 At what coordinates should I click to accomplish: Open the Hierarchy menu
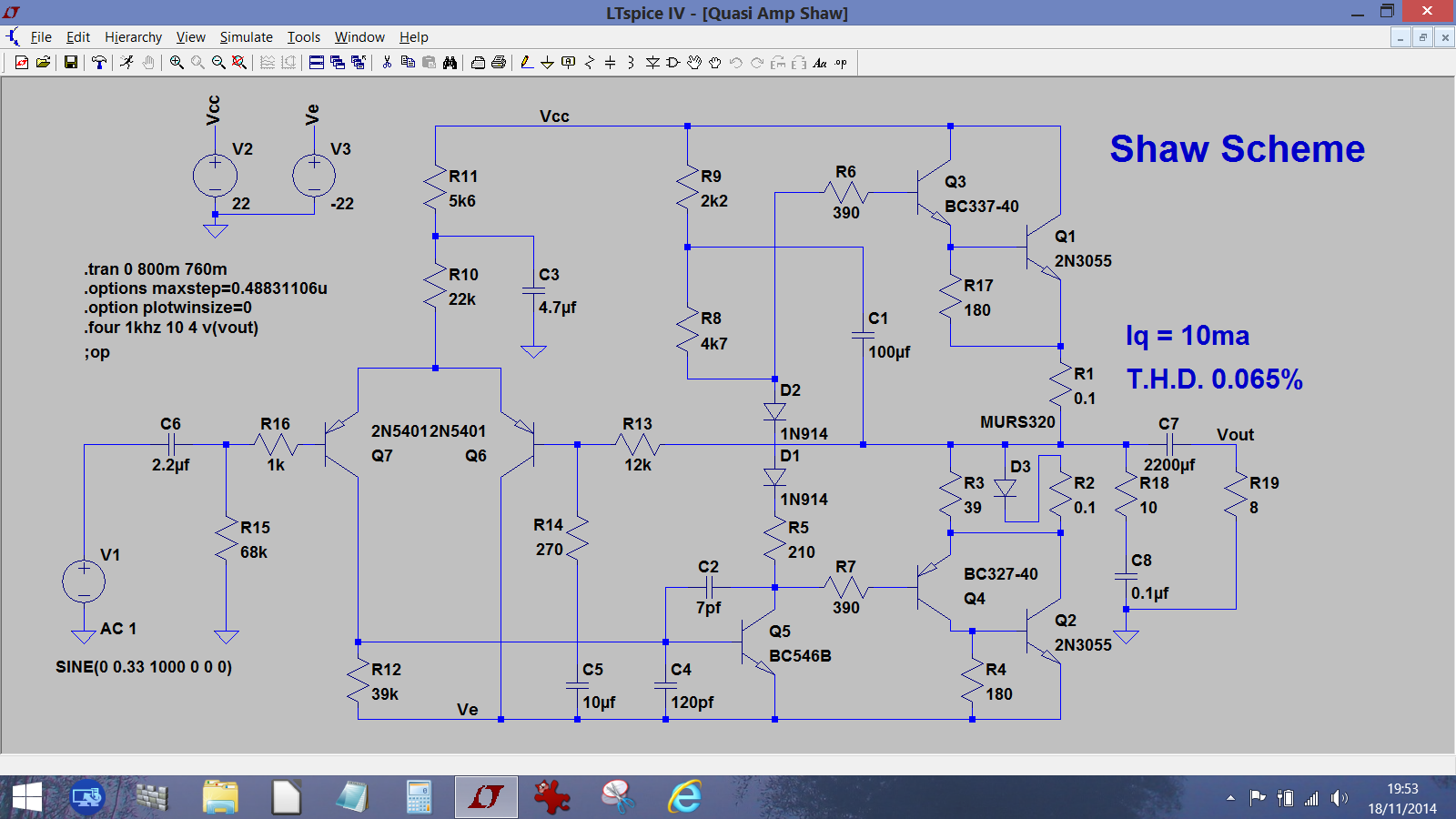(133, 37)
